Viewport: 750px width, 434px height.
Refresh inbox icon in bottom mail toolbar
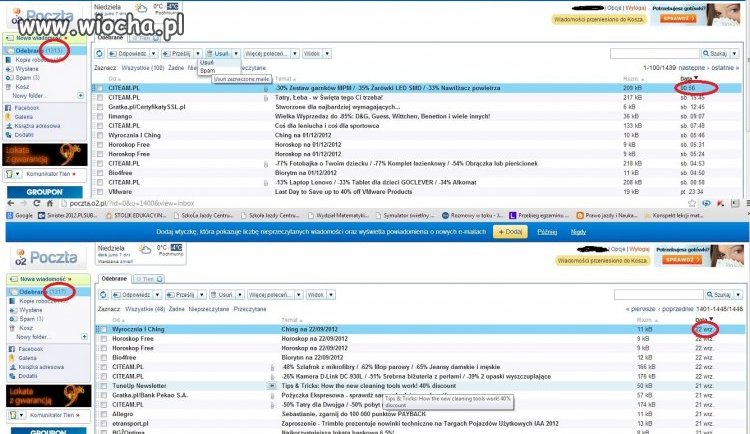tap(103, 295)
